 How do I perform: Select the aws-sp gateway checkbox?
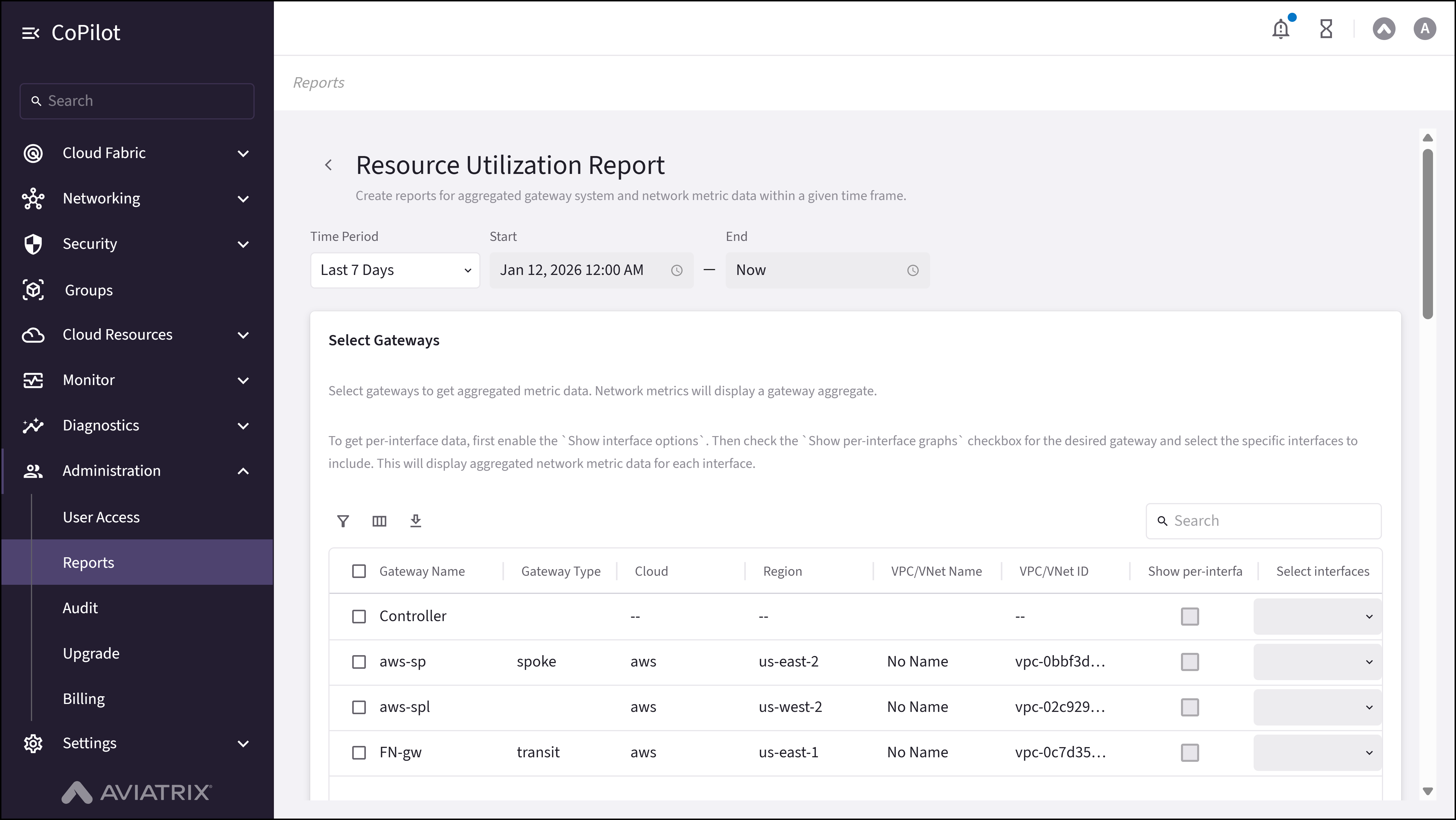[x=359, y=662]
